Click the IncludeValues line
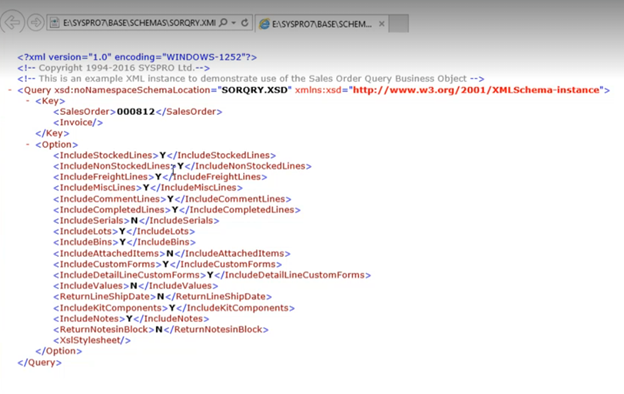Screen dimensions: 624x394 coord(136,286)
